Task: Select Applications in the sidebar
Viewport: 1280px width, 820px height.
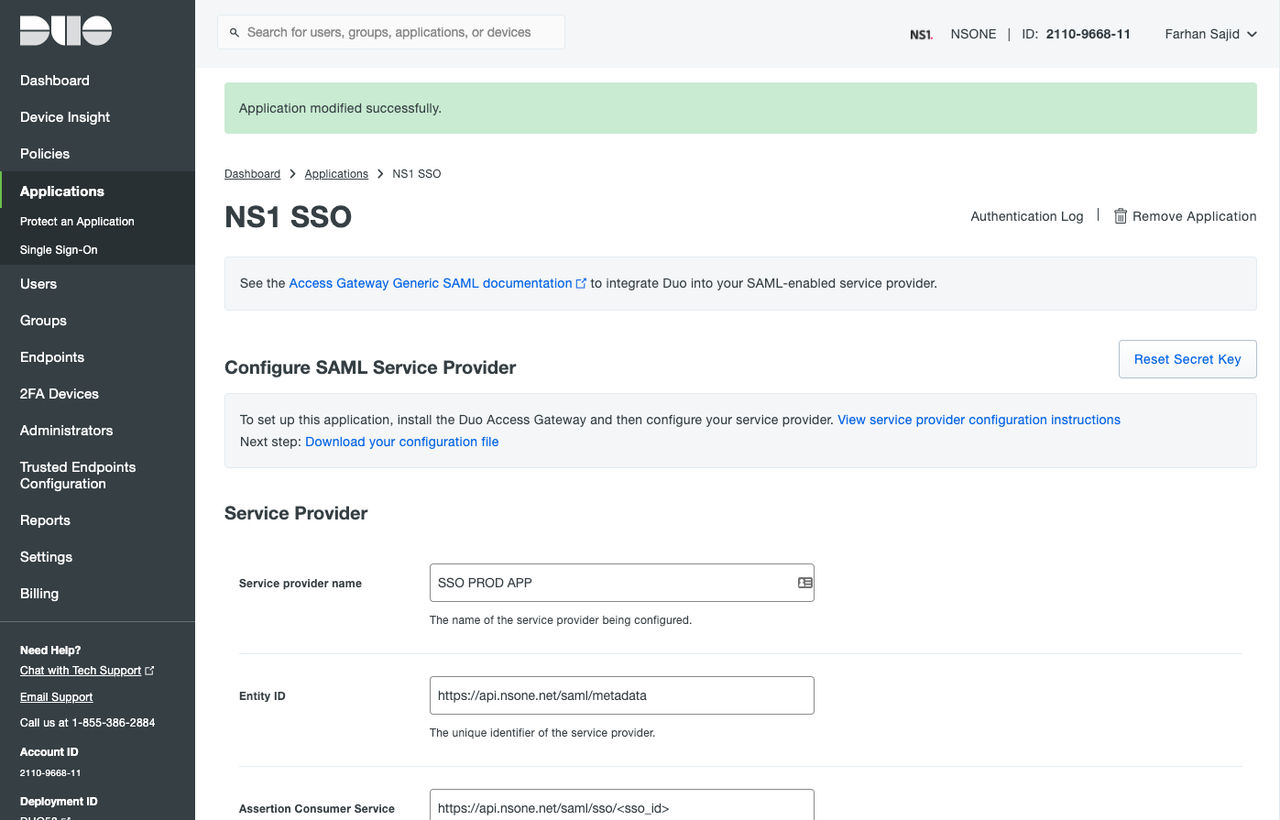Action: [62, 191]
